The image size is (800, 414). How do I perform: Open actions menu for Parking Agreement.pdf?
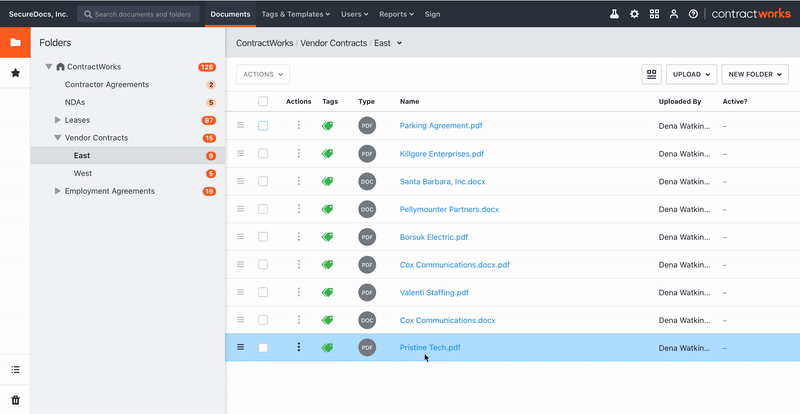click(x=298, y=125)
